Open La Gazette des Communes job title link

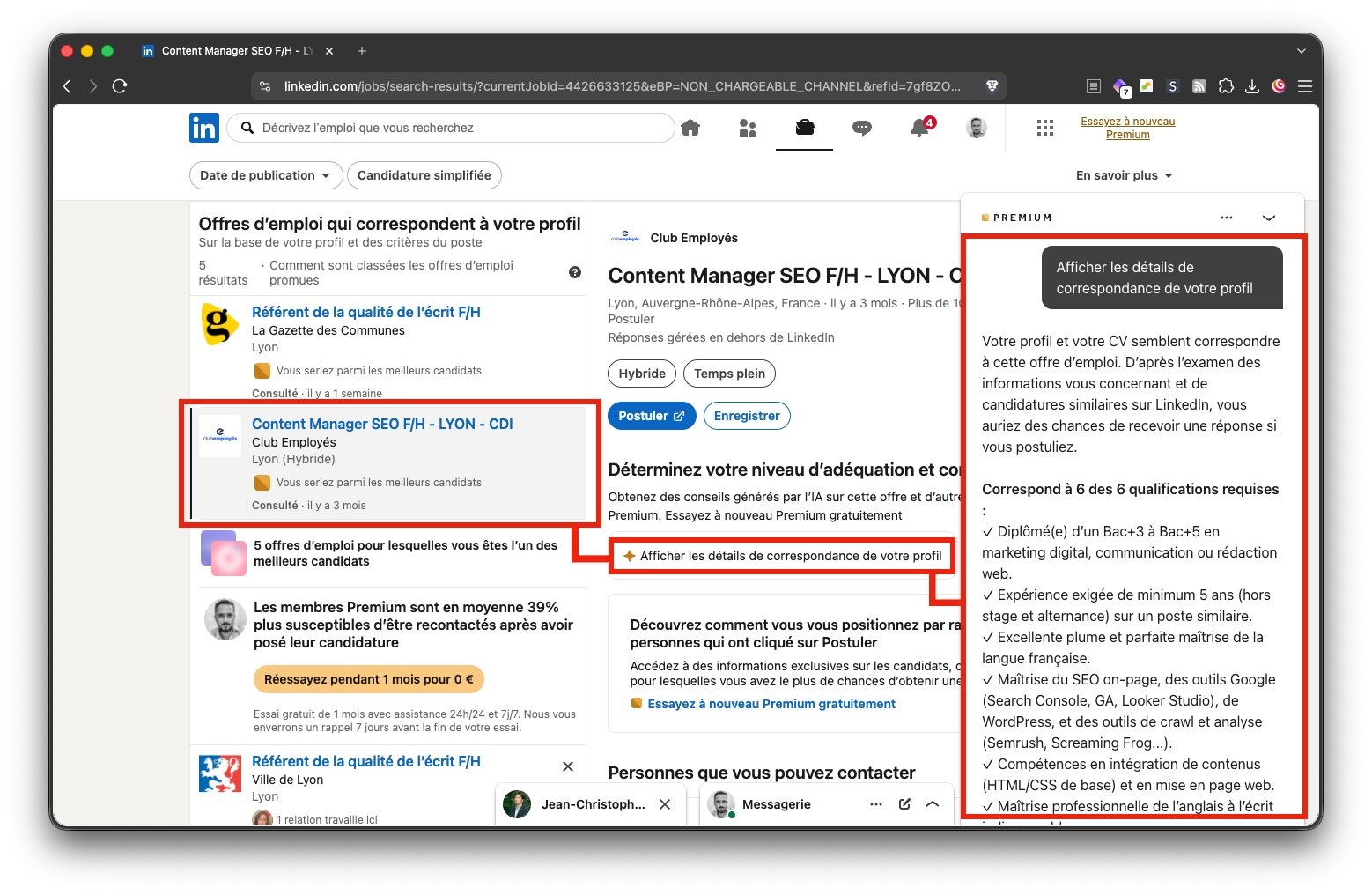click(366, 312)
